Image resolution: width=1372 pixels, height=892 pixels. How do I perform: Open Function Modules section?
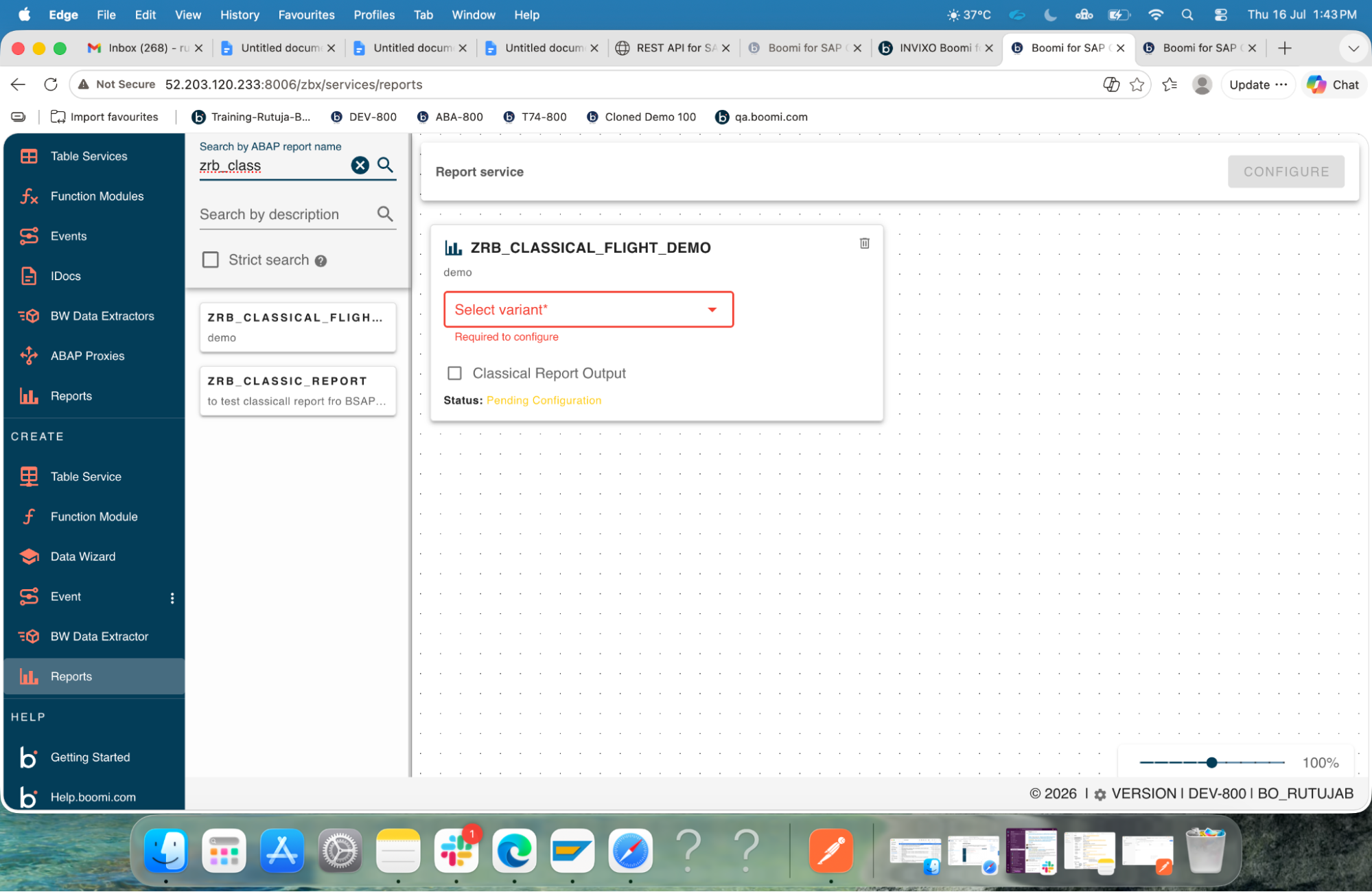[x=97, y=196]
